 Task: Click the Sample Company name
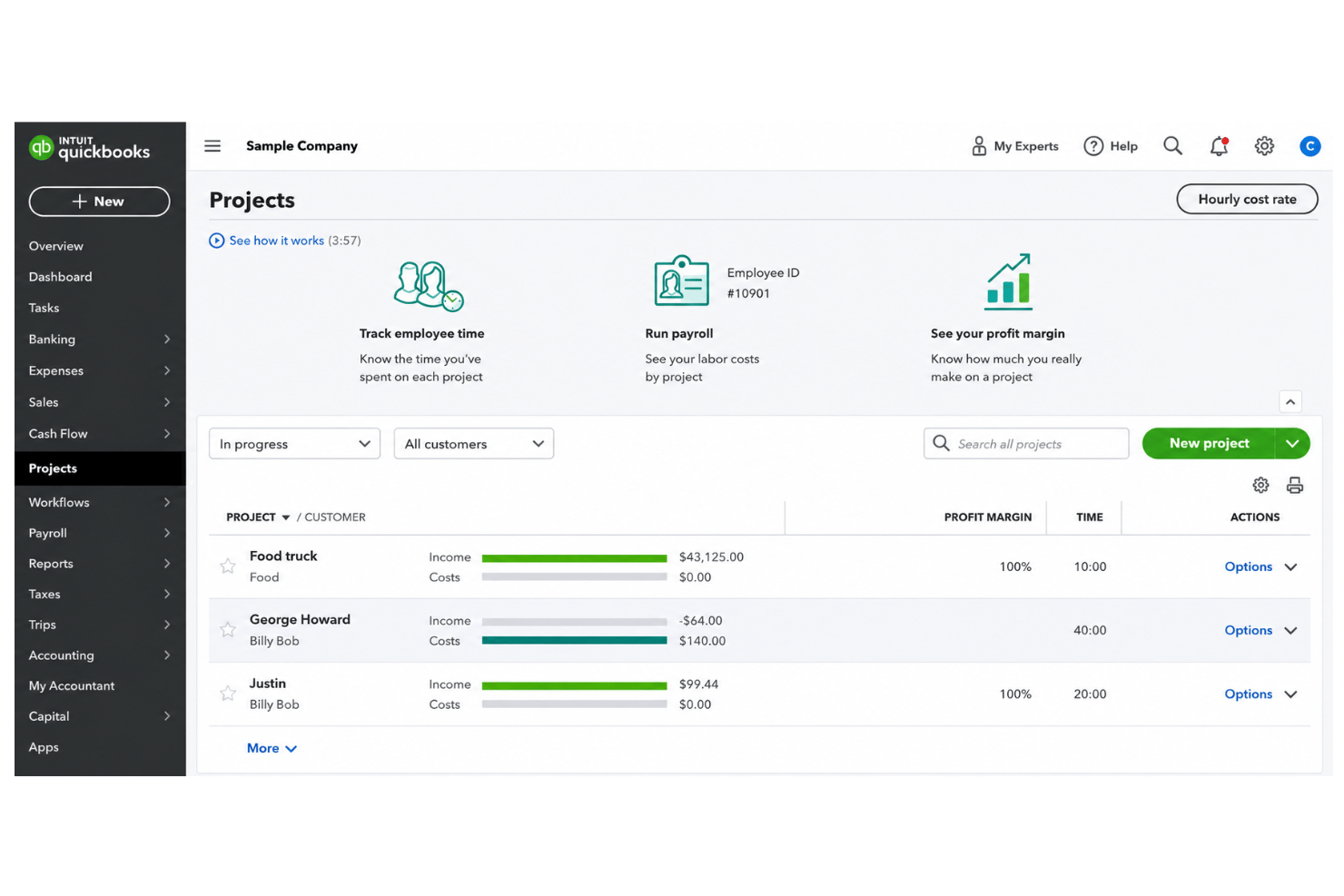point(301,146)
